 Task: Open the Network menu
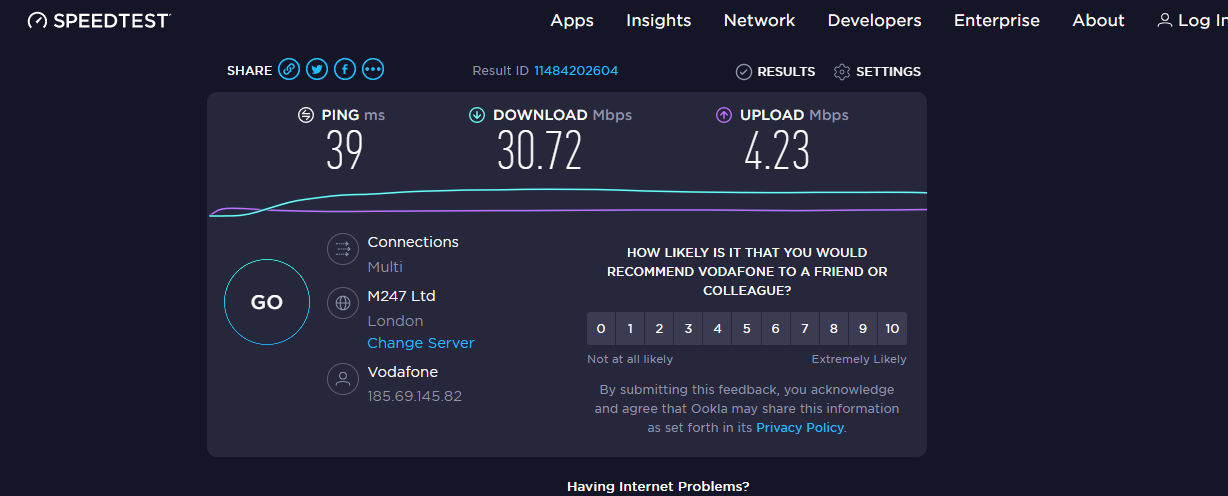pyautogui.click(x=759, y=20)
